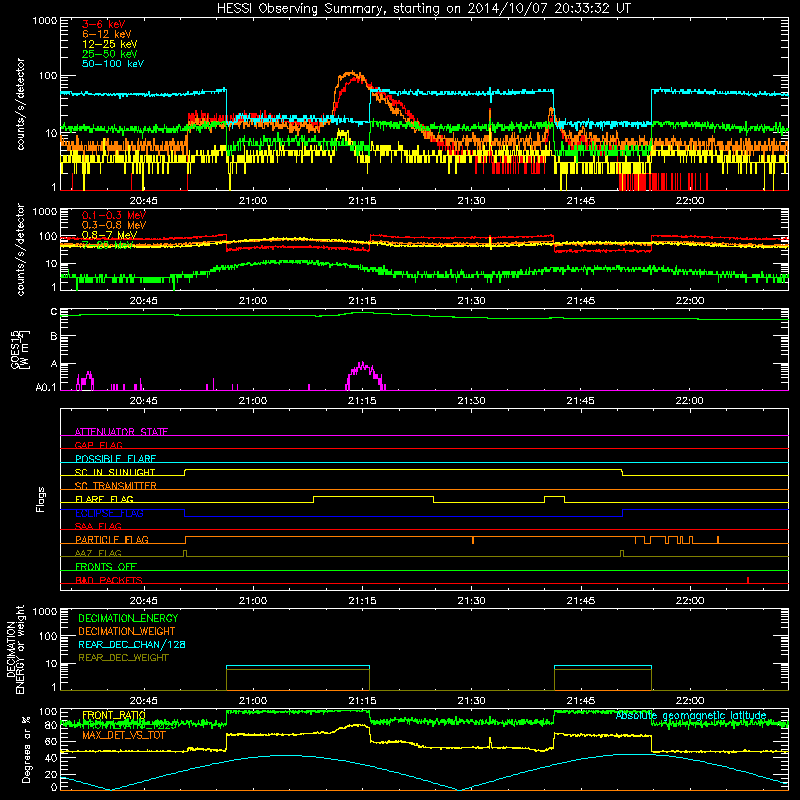Image resolution: width=800 pixels, height=800 pixels.
Task: Click the 21:30 tick label under Flags panel
Action: point(471,601)
